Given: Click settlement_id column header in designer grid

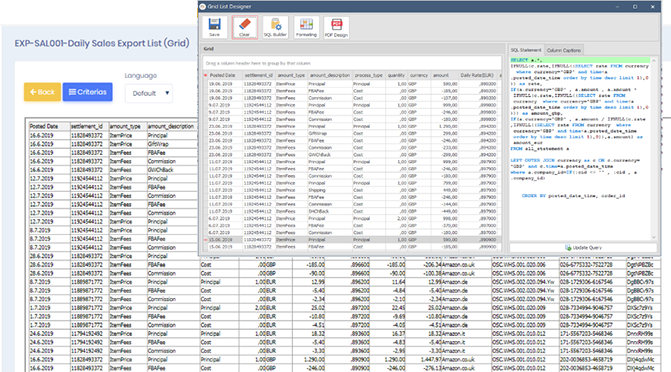Looking at the screenshot, I should coord(258,75).
